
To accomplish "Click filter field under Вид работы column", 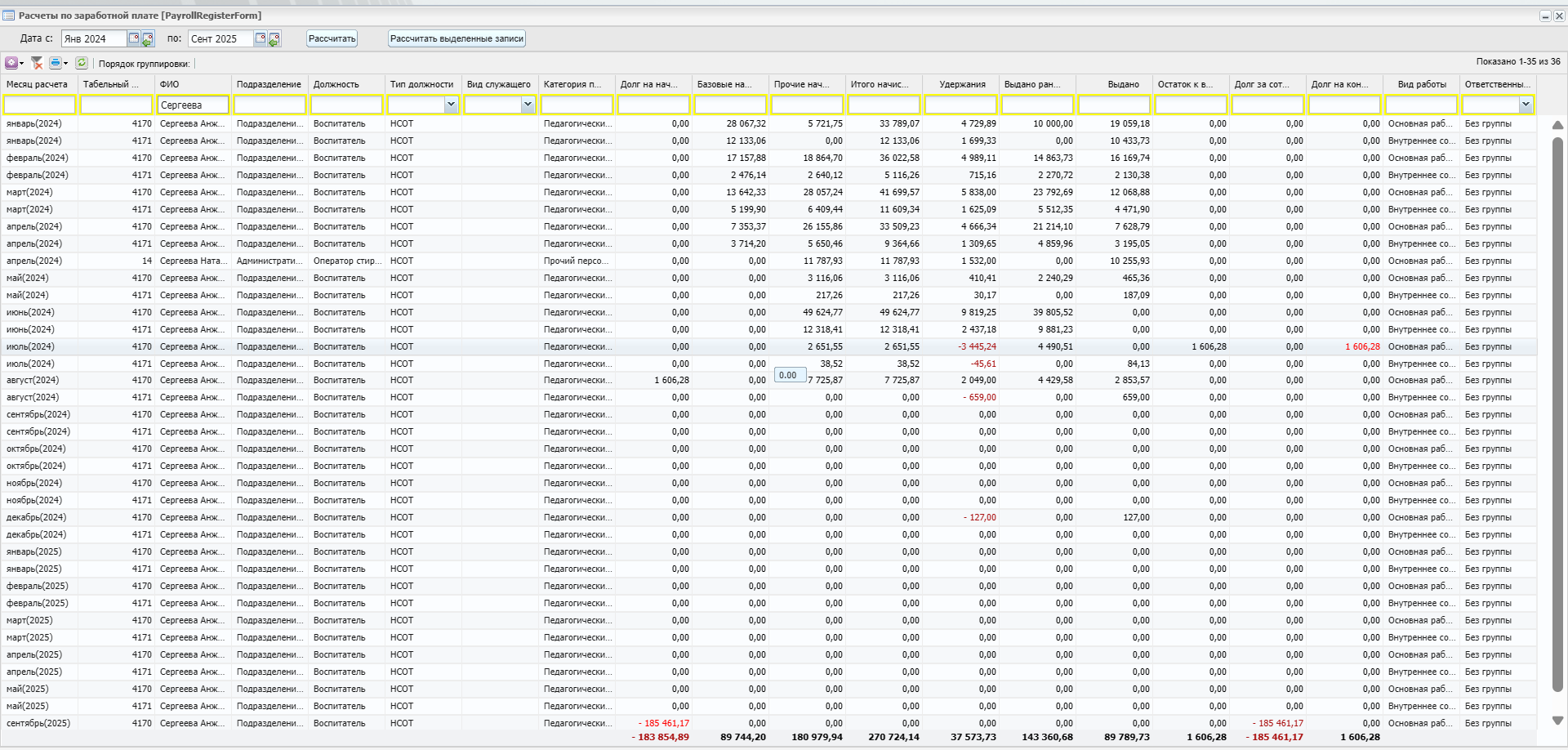I will 1421,105.
